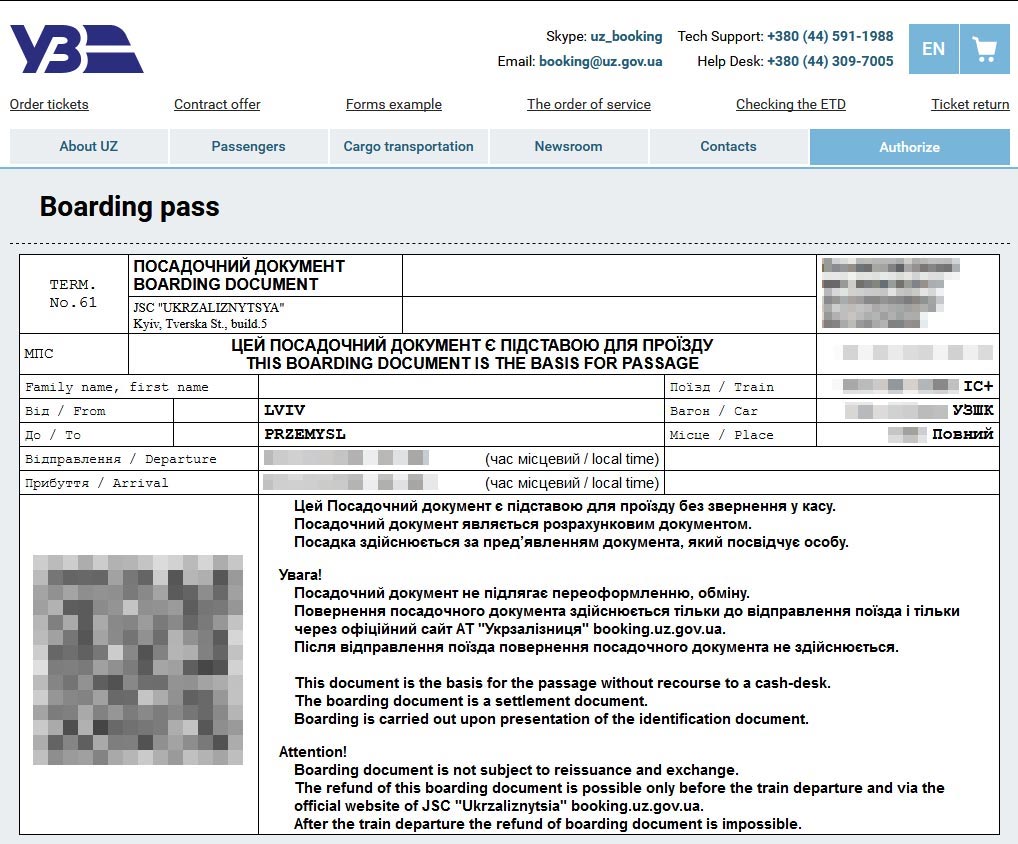Click Boarding document is not subject line
This screenshot has width=1018, height=844.
pyautogui.click(x=516, y=770)
